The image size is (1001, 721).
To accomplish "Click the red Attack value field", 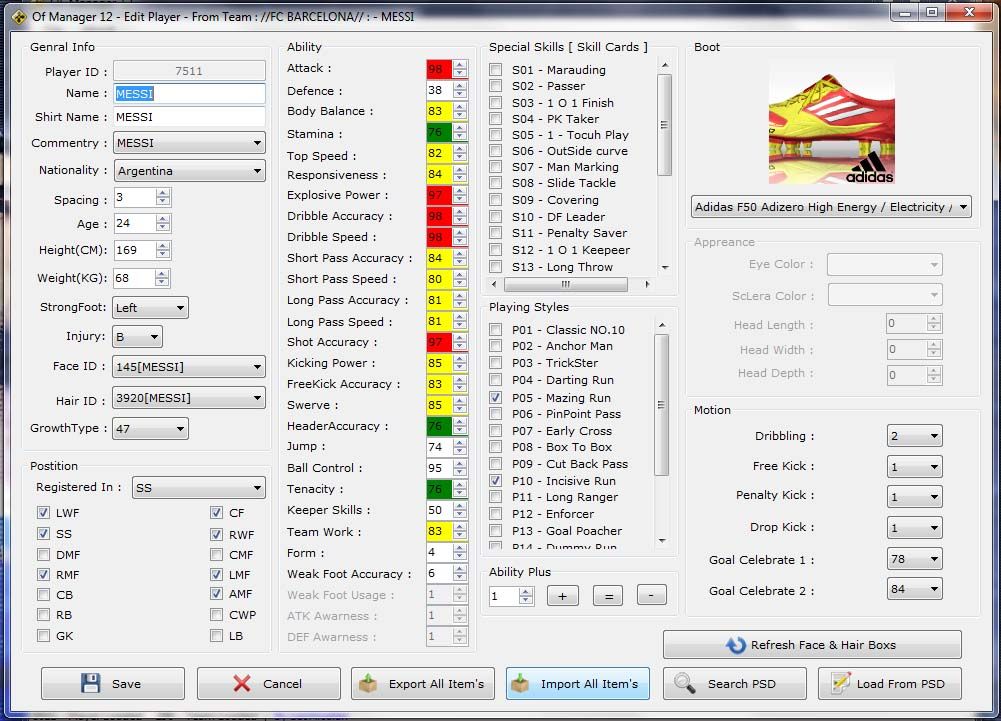I will pos(438,69).
